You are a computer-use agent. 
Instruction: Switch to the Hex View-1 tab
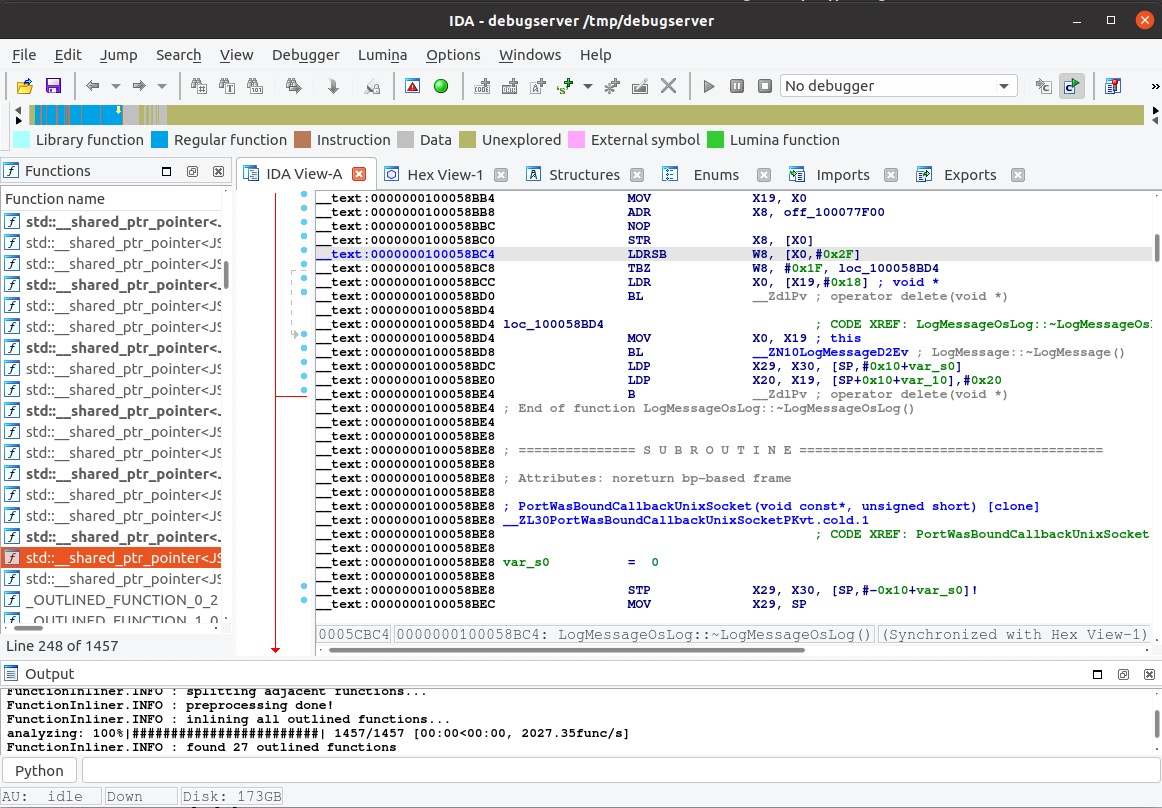(444, 175)
